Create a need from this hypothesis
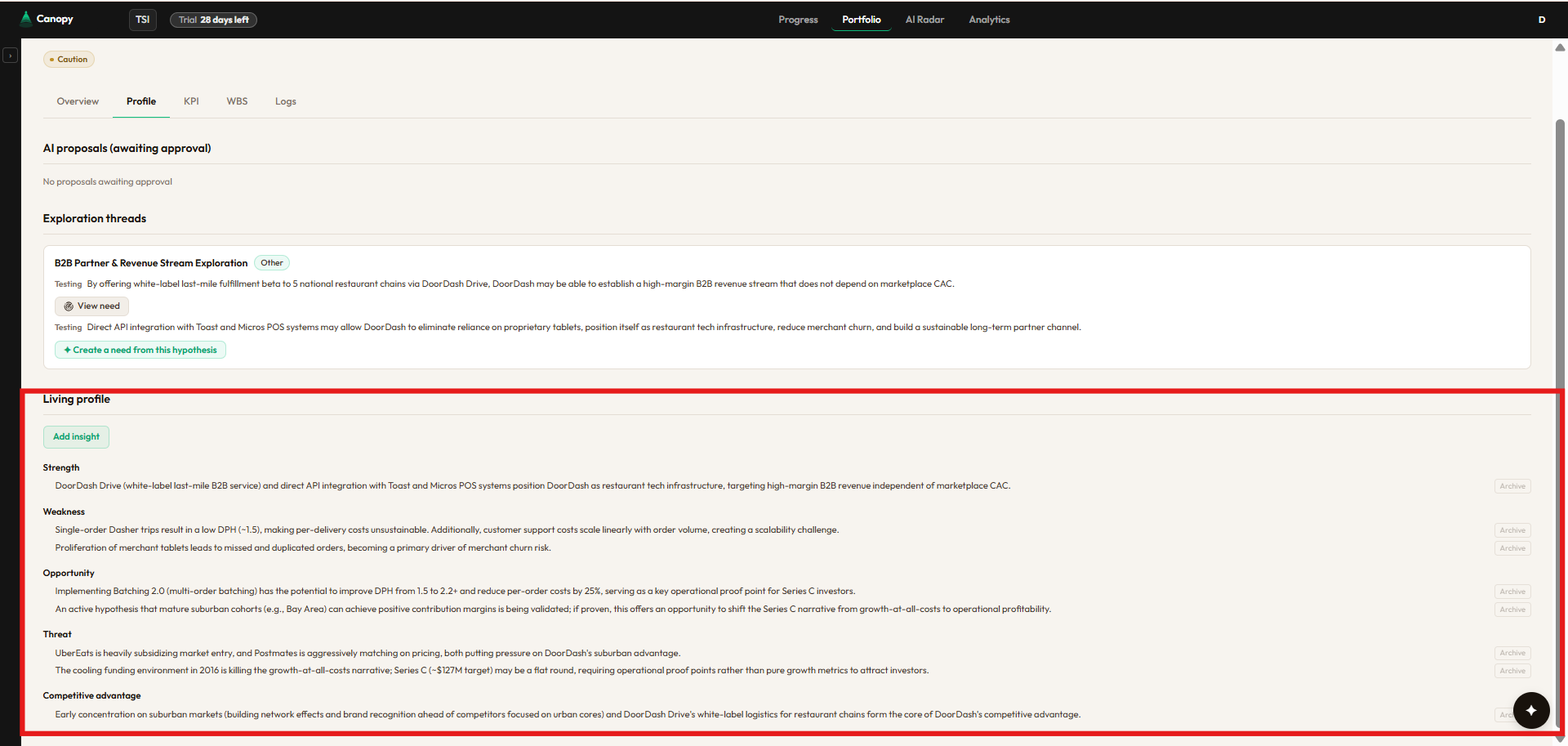Image resolution: width=1568 pixels, height=746 pixels. [140, 350]
